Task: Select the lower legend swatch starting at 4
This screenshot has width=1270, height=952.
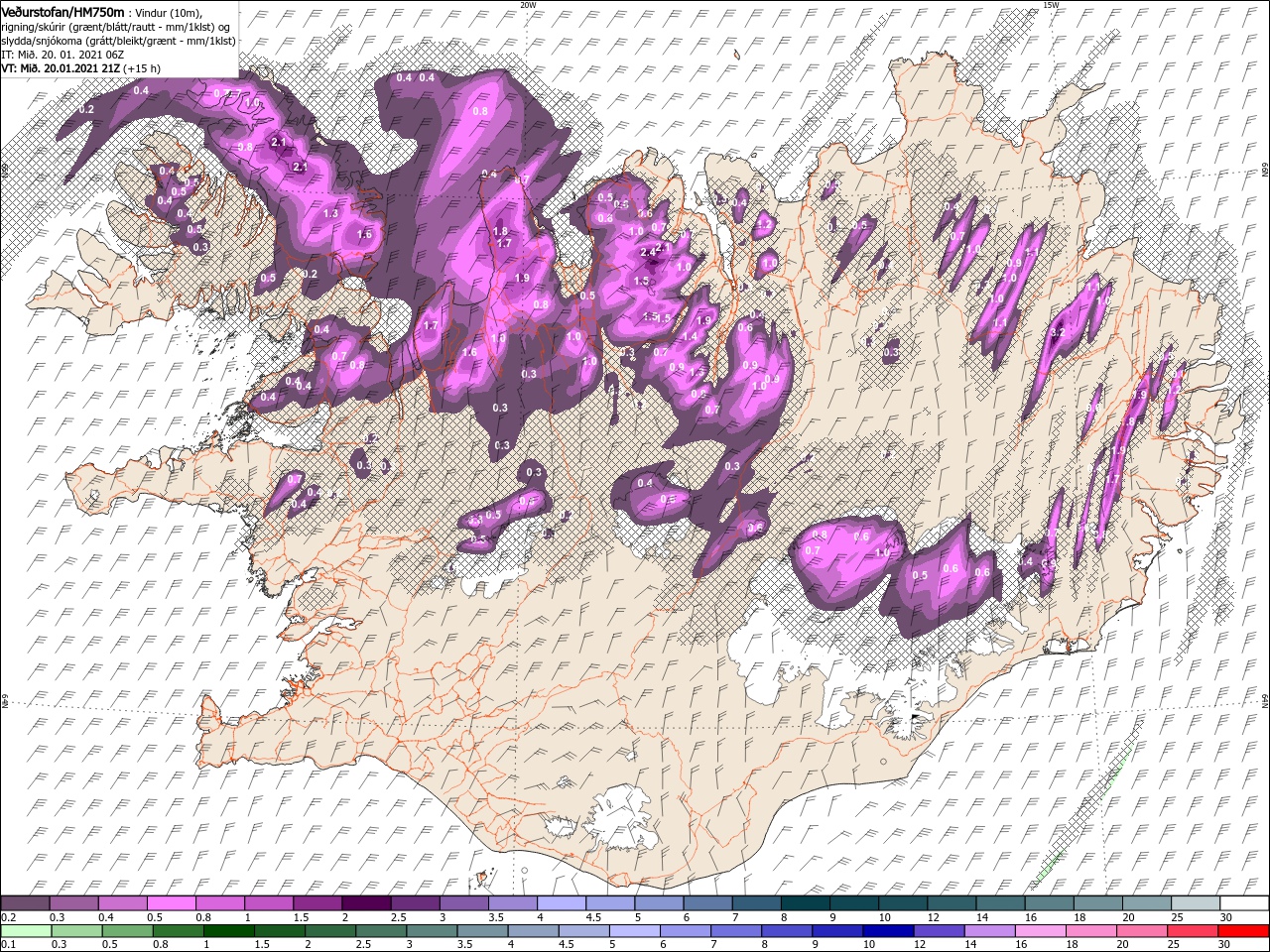Action: tap(532, 931)
